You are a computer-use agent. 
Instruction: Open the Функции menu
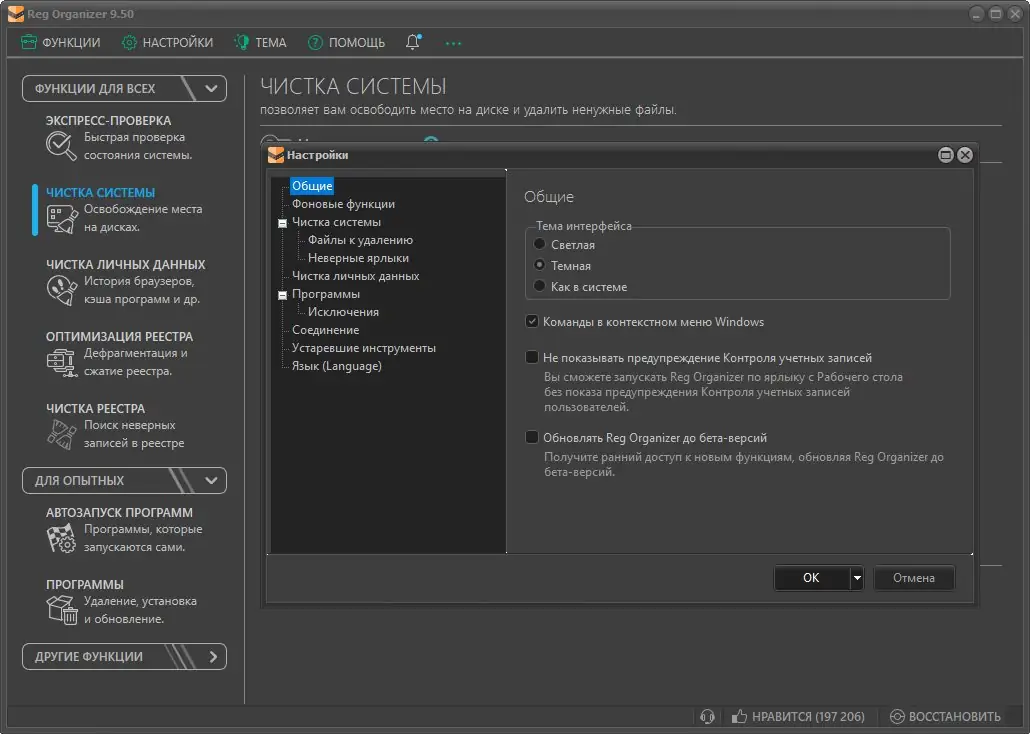click(x=61, y=42)
